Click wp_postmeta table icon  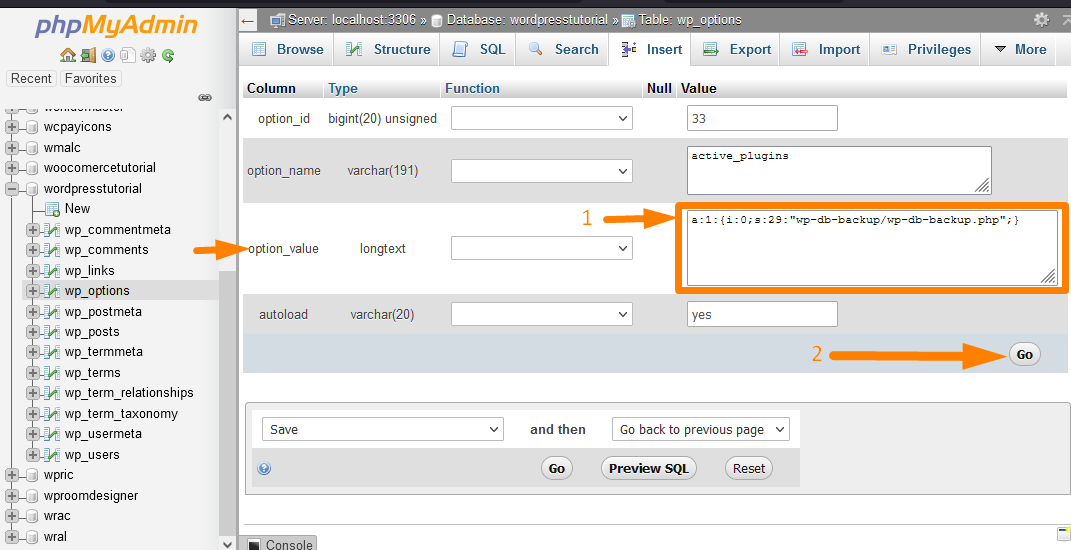click(x=52, y=312)
